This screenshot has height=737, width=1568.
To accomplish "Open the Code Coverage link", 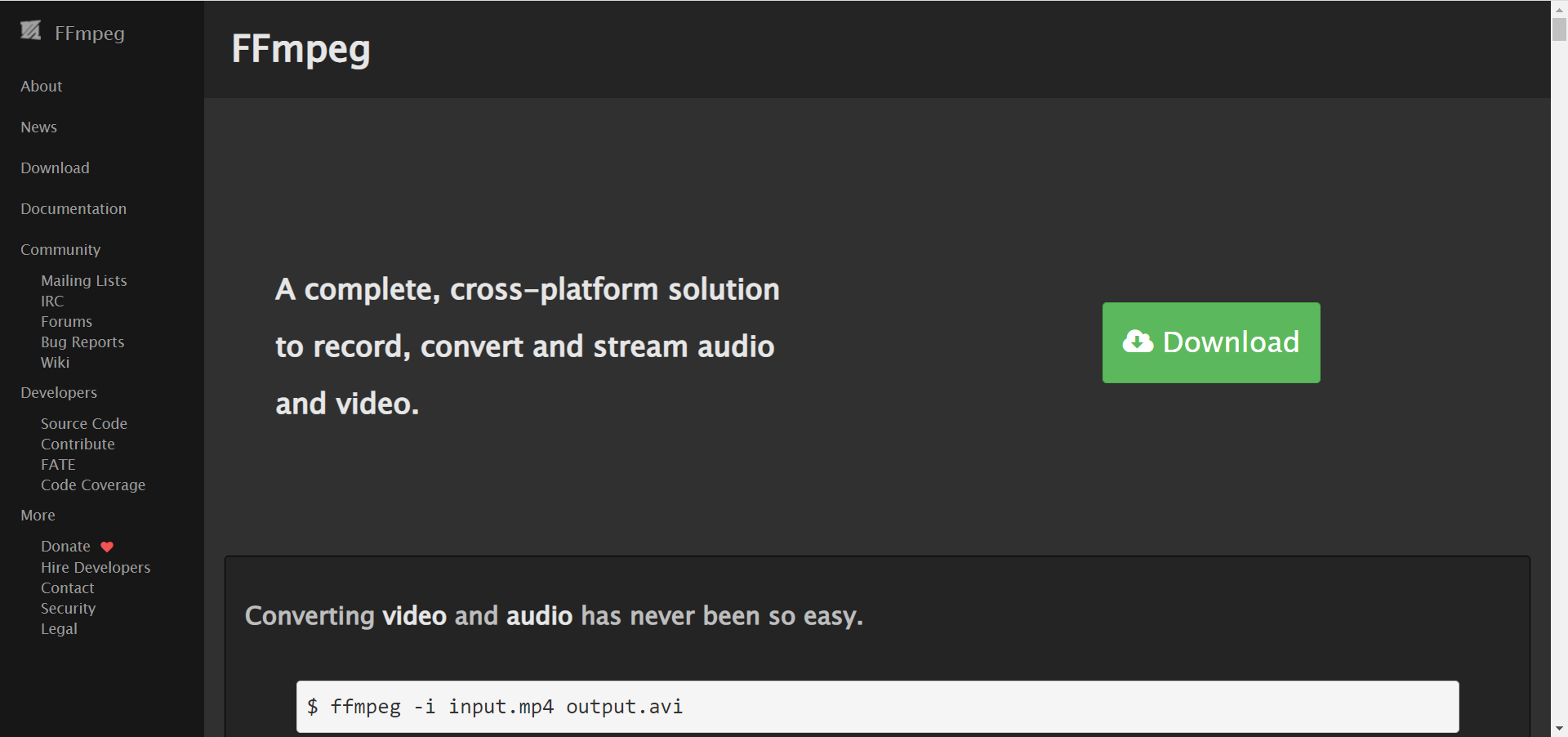I will click(x=93, y=485).
